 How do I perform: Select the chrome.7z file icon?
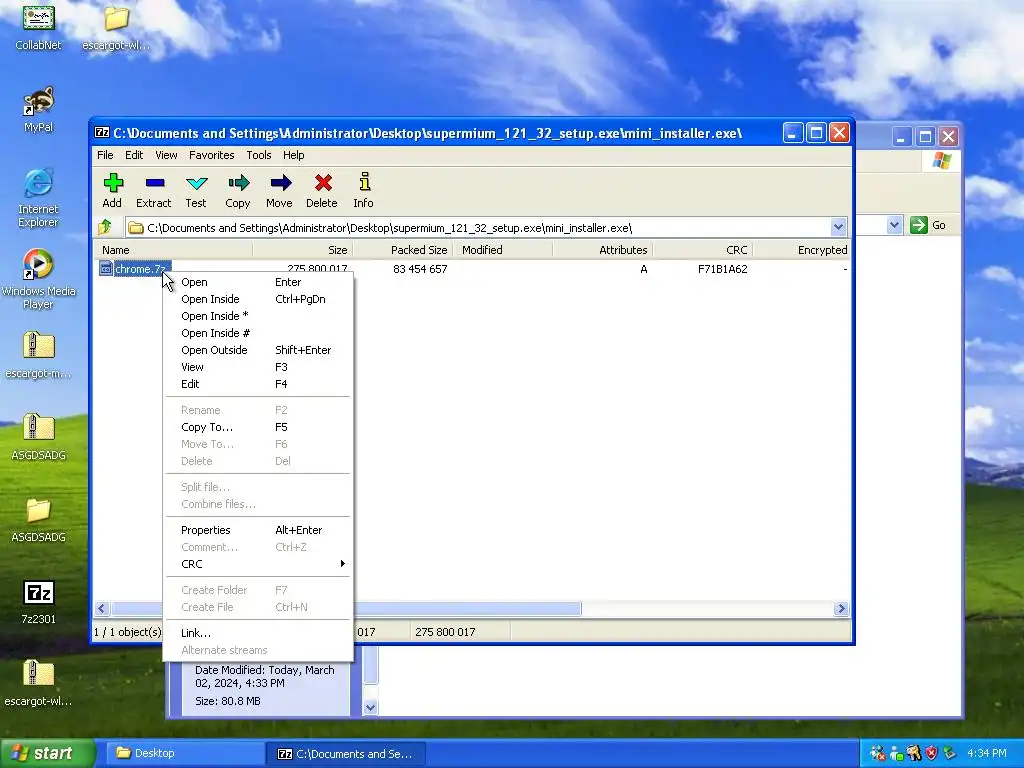click(106, 268)
